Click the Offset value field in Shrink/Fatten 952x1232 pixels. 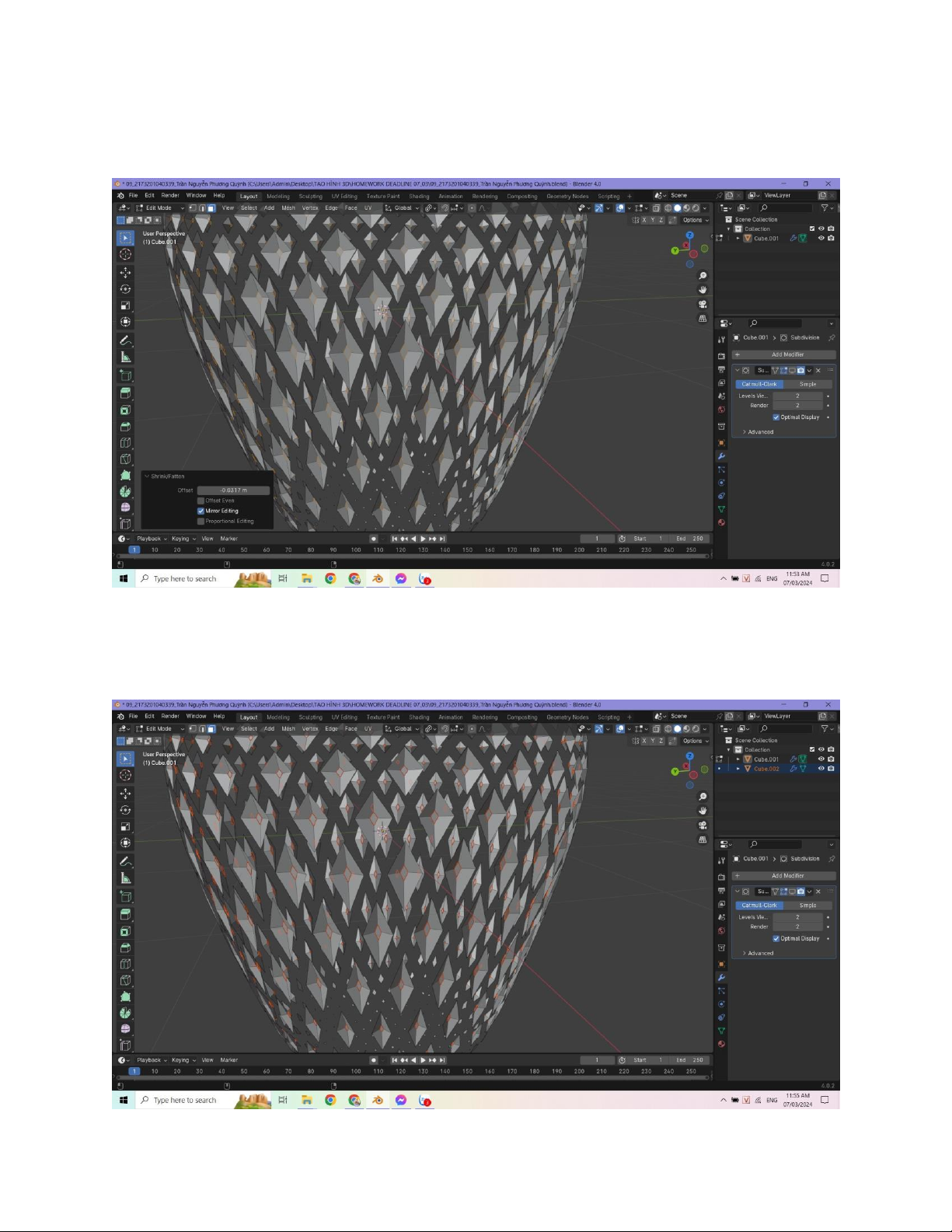point(233,490)
